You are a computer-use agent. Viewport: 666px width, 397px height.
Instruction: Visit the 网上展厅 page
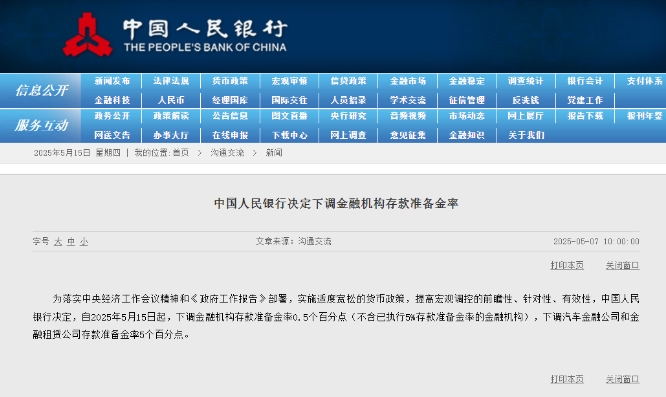tap(526, 116)
